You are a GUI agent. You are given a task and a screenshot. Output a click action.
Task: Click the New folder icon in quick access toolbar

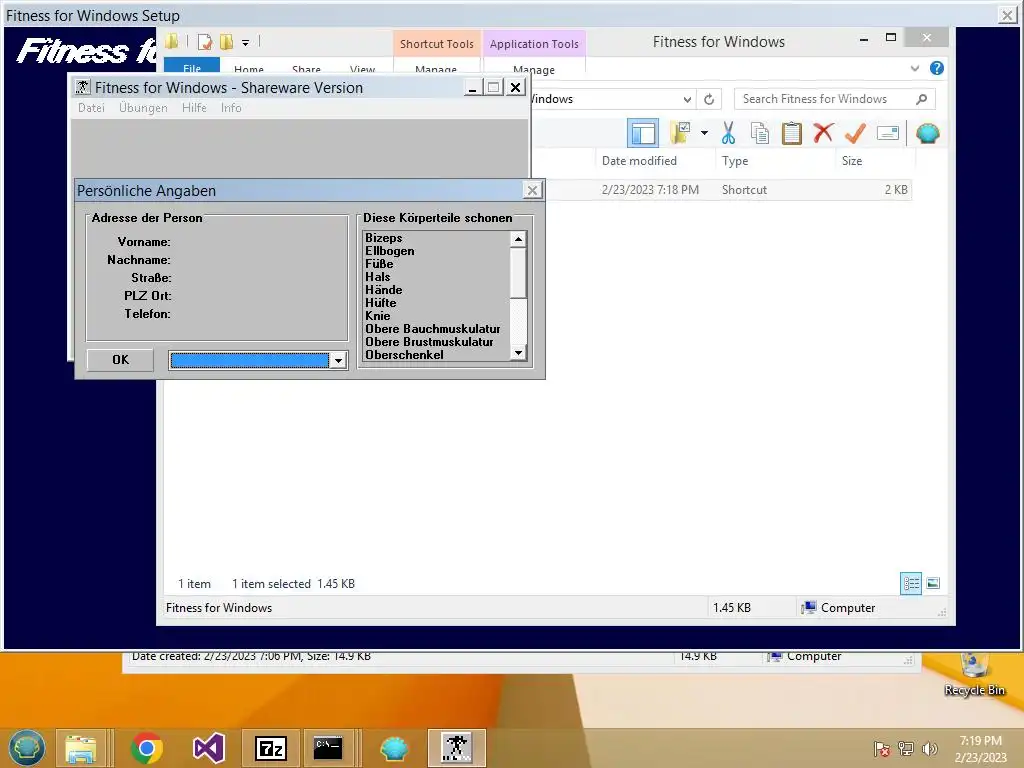point(227,42)
